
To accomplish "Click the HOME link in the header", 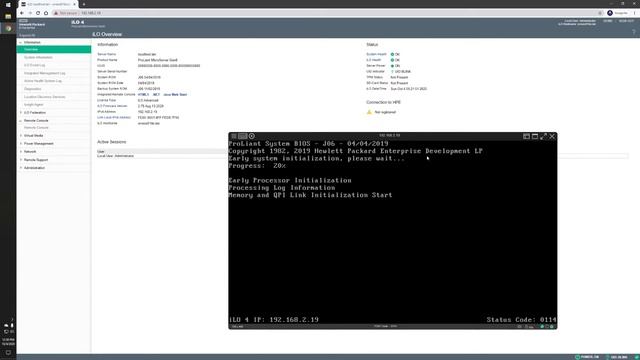I will [607, 21].
